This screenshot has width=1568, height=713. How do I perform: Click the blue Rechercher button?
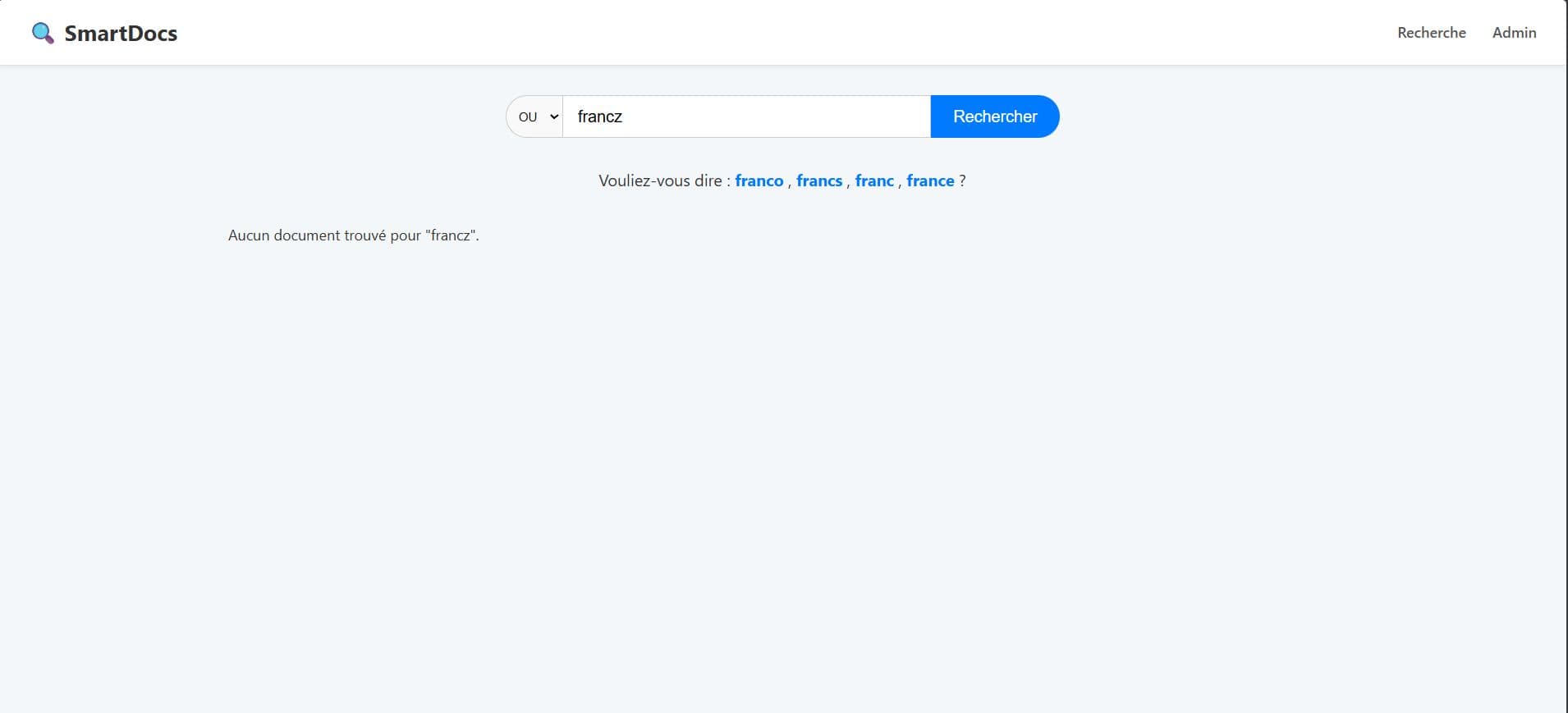tap(995, 117)
